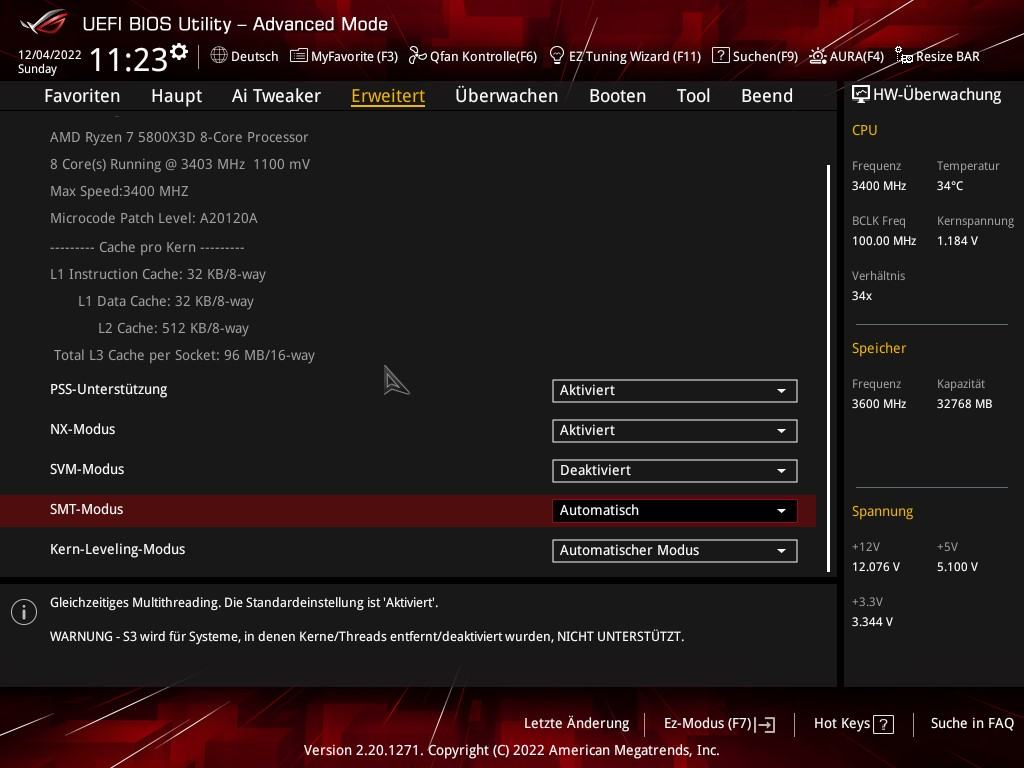1024x768 pixels.
Task: Click +3.3V value 3.344 V
Action: [x=872, y=622]
